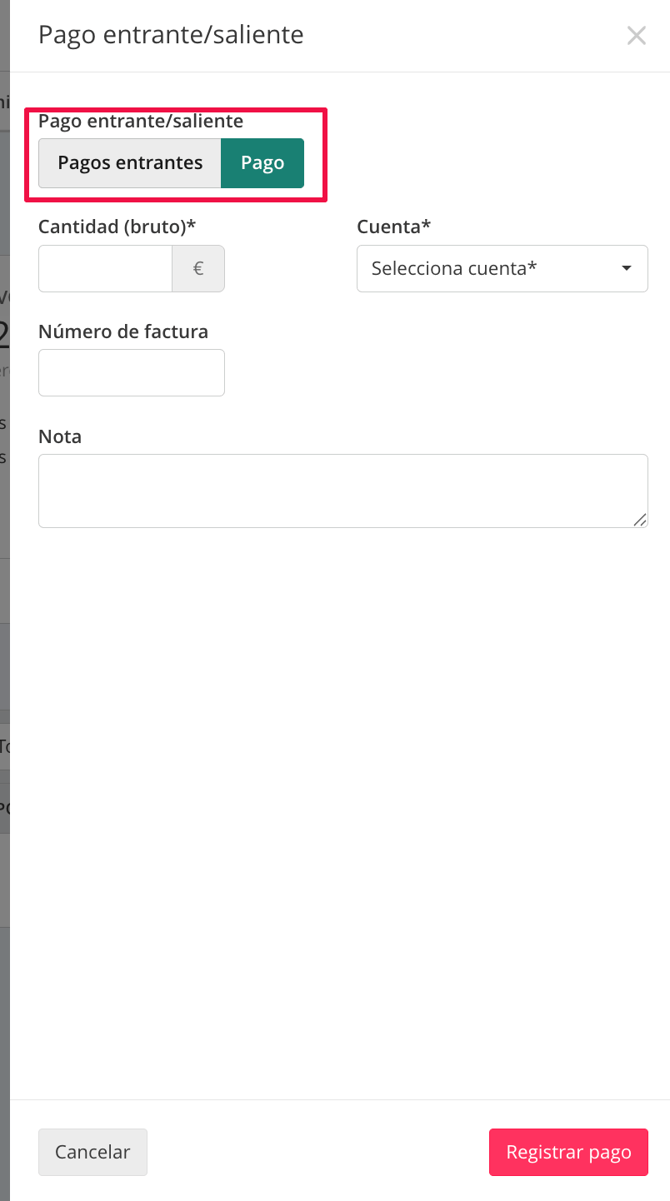
Task: Click the "Nota" field label
Action: (x=60, y=437)
